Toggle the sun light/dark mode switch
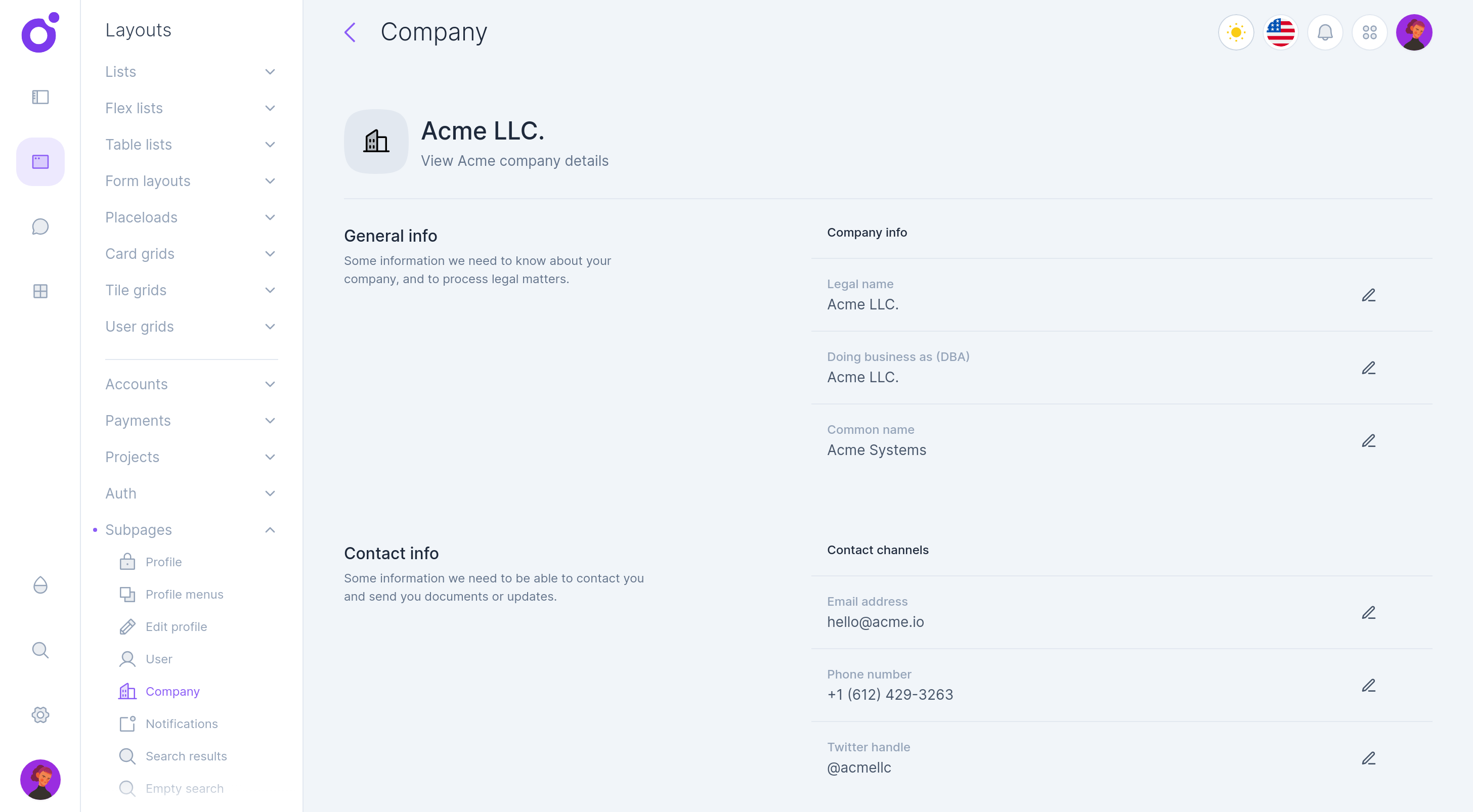Screen dimensions: 1473x812 click(1235, 32)
